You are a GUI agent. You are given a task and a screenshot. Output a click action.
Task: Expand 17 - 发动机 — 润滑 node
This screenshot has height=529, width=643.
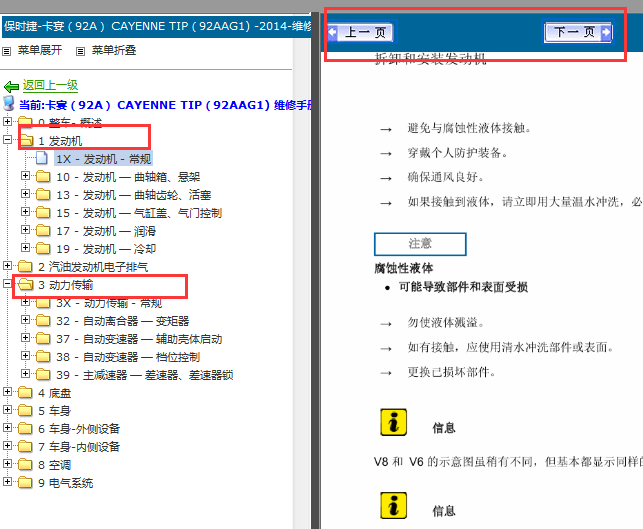(25, 230)
